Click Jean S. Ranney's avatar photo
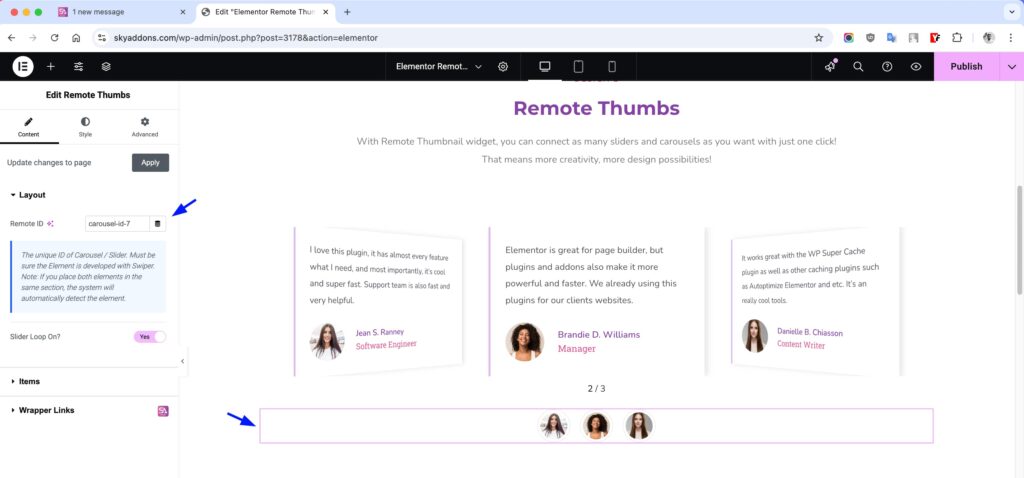The width and height of the screenshot is (1024, 478). click(327, 341)
